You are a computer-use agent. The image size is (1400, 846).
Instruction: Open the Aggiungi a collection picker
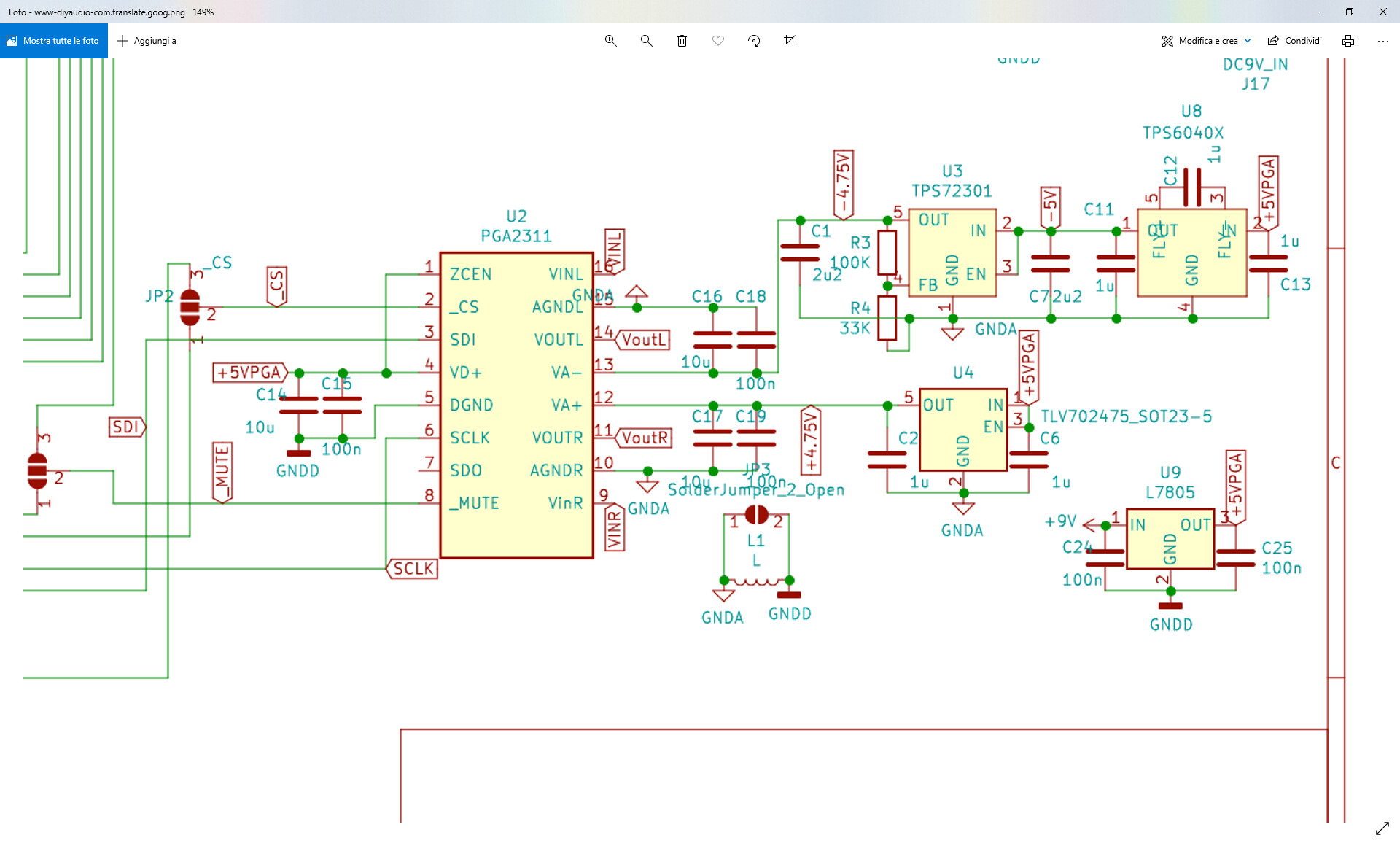pos(147,41)
